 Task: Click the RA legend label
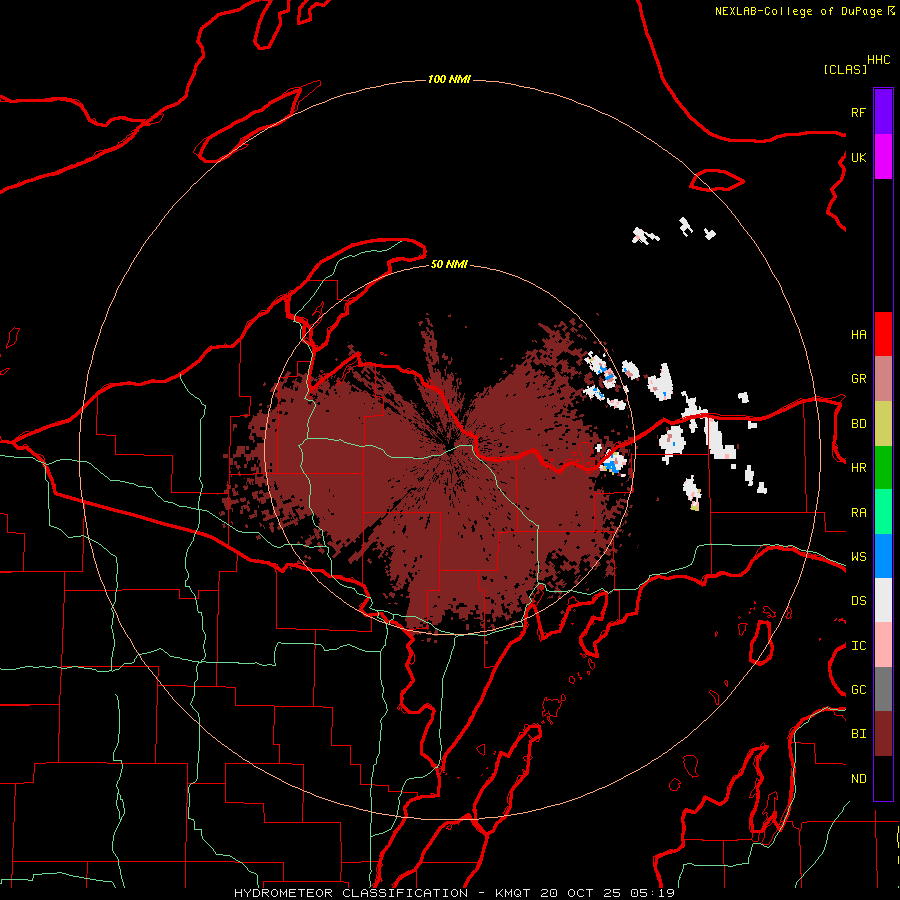tap(858, 513)
